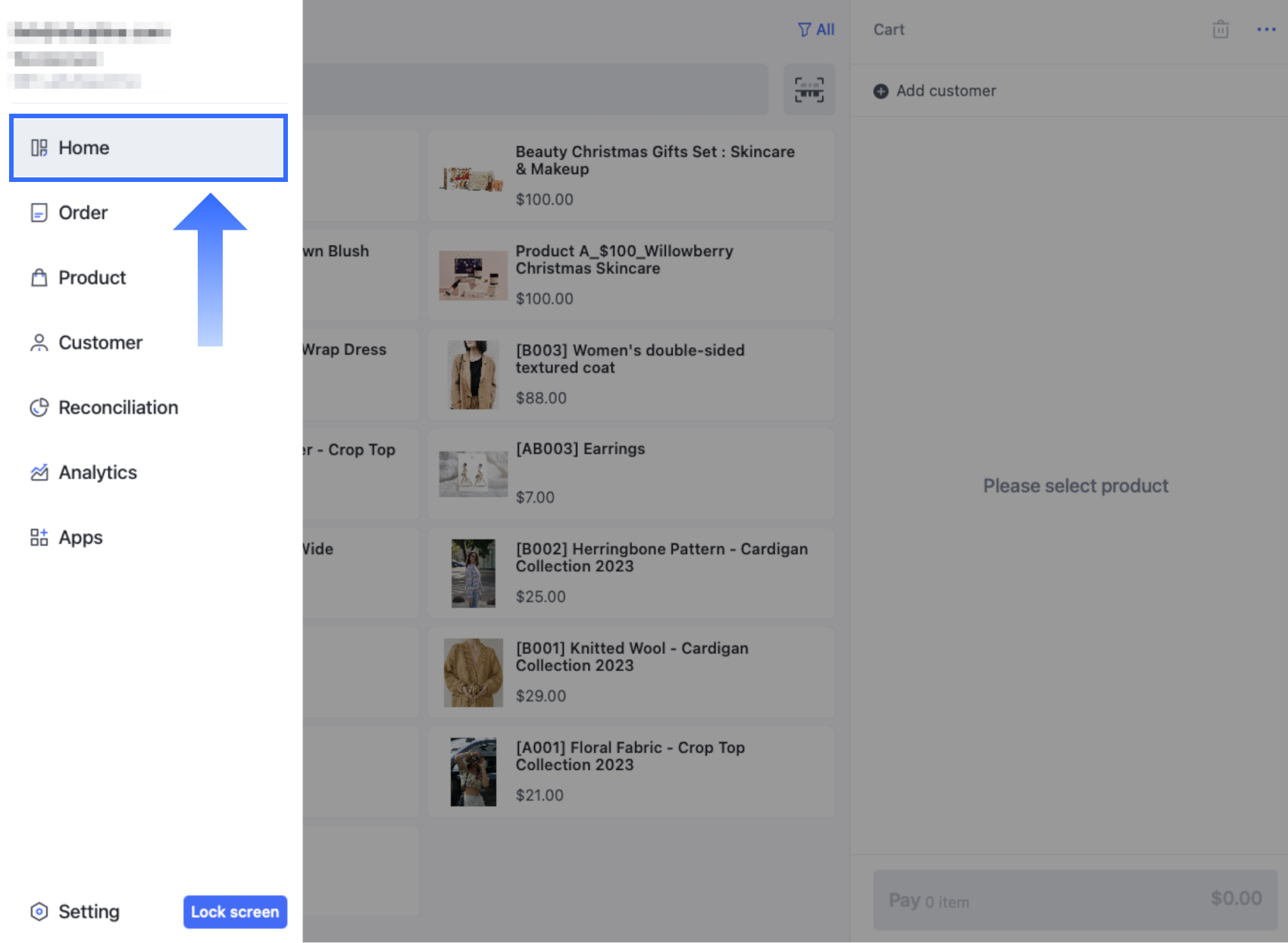Select Knitted Wool Cardigan product name
This screenshot has height=943, width=1288.
pyautogui.click(x=632, y=656)
